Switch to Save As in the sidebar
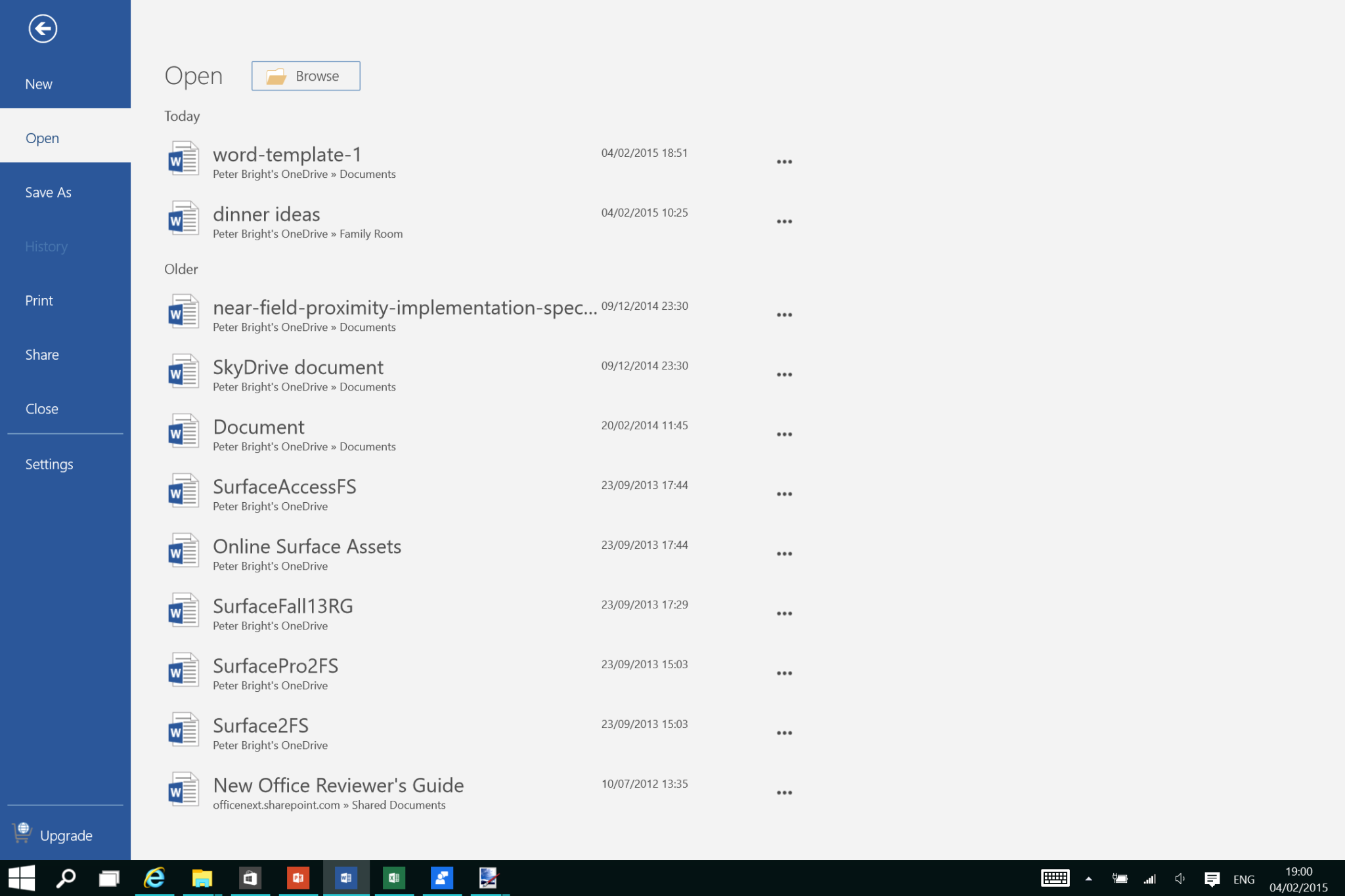Viewport: 1345px width, 896px height. [48, 192]
